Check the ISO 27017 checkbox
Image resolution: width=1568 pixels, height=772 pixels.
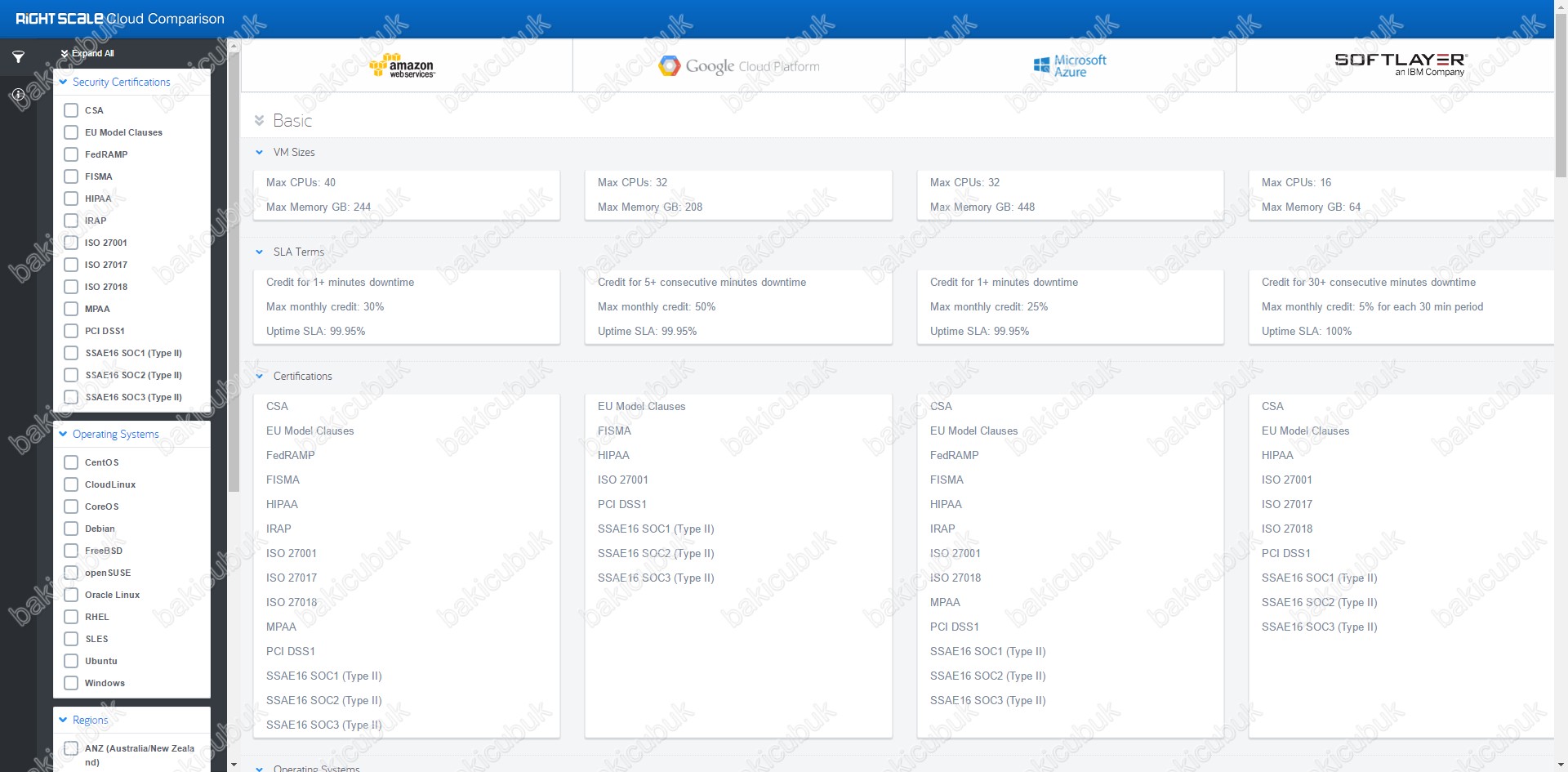click(71, 265)
